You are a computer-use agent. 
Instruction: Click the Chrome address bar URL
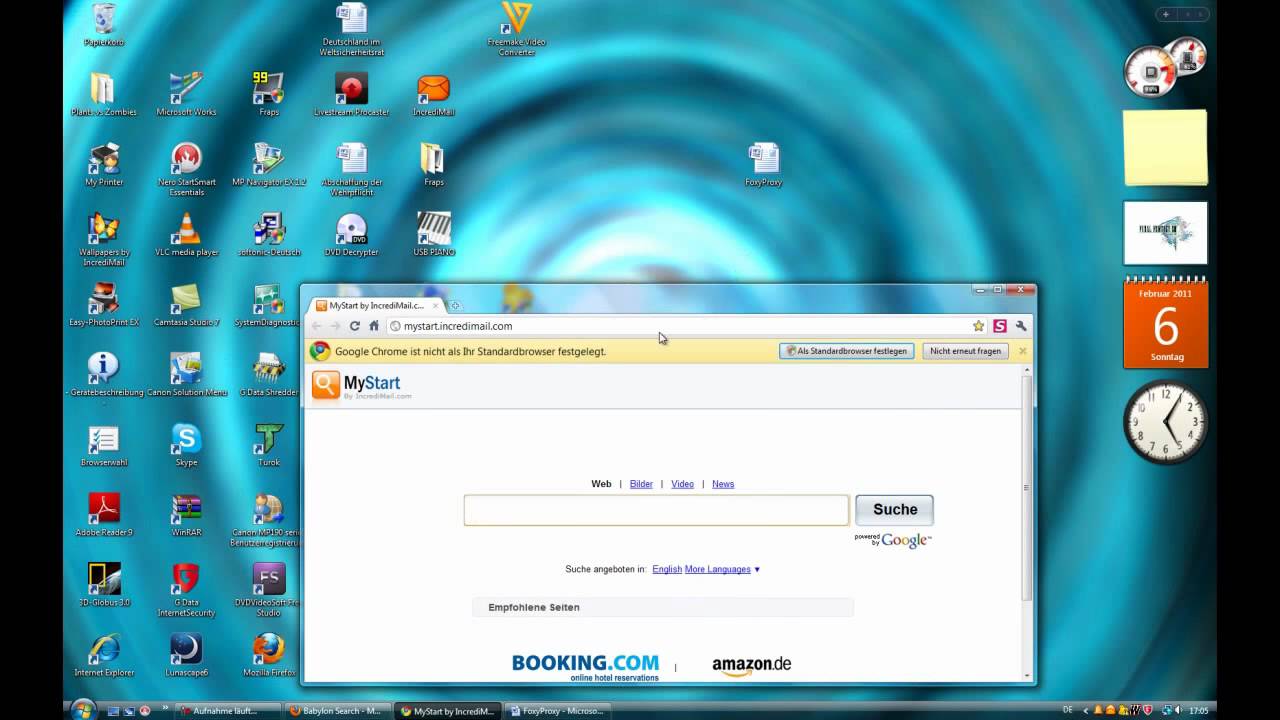click(458, 326)
